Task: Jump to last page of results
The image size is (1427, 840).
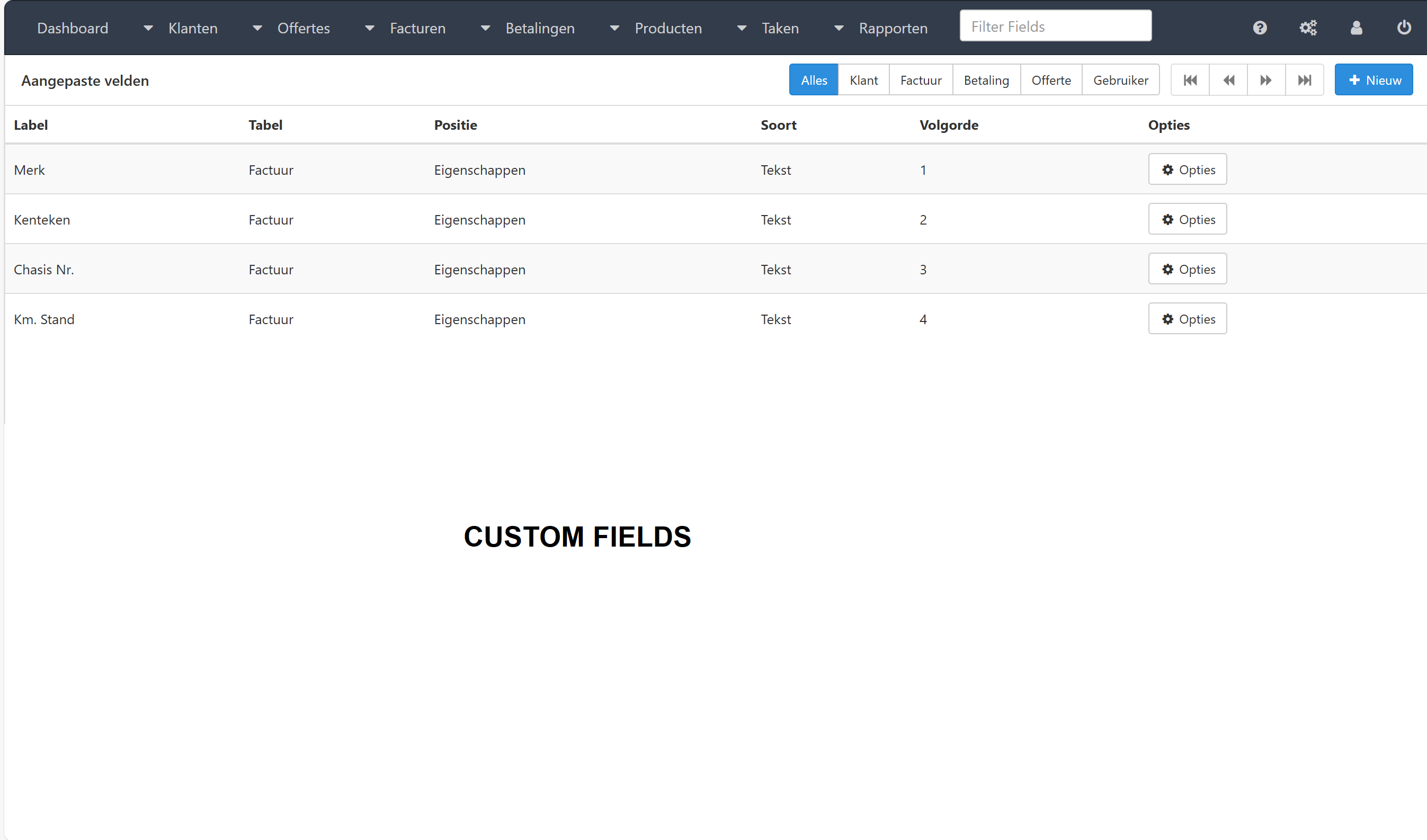Action: (x=1305, y=81)
